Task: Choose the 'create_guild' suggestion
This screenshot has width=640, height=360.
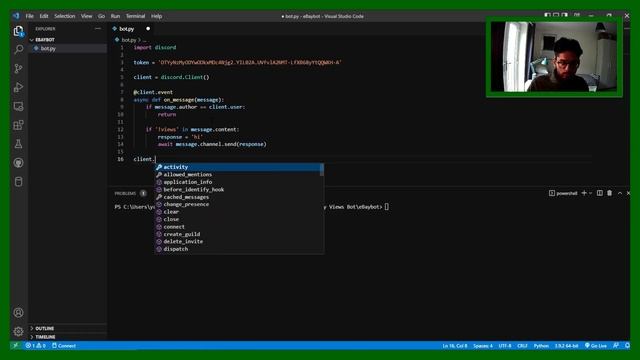Action: (239, 234)
